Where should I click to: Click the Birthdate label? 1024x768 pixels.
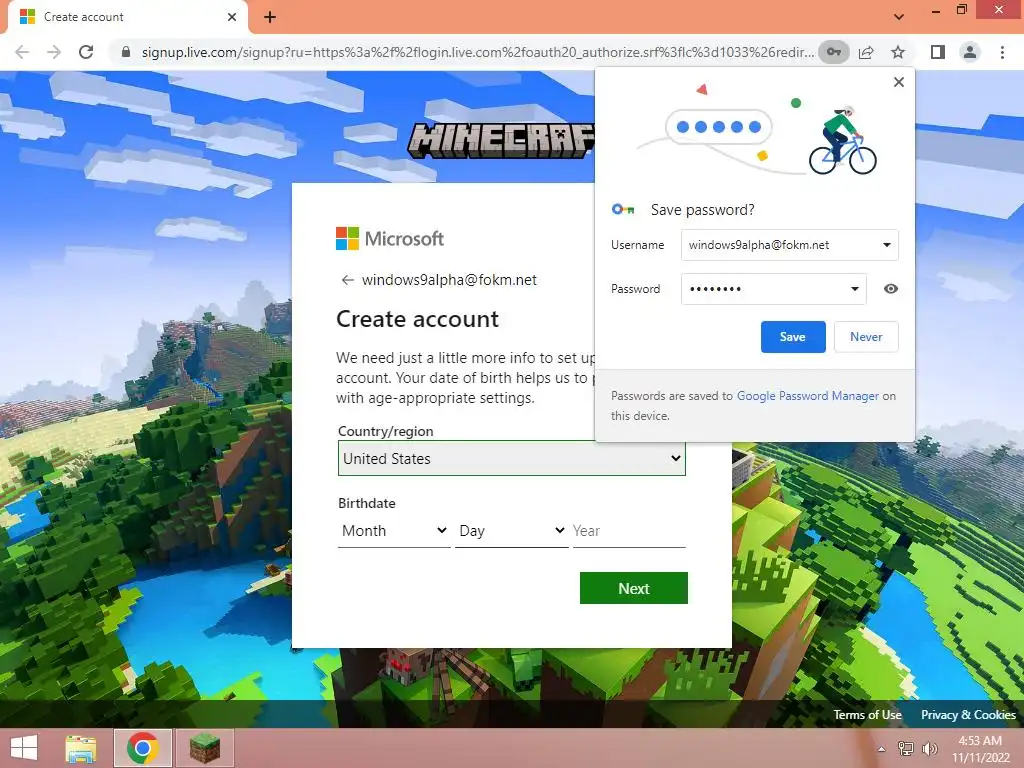(367, 504)
